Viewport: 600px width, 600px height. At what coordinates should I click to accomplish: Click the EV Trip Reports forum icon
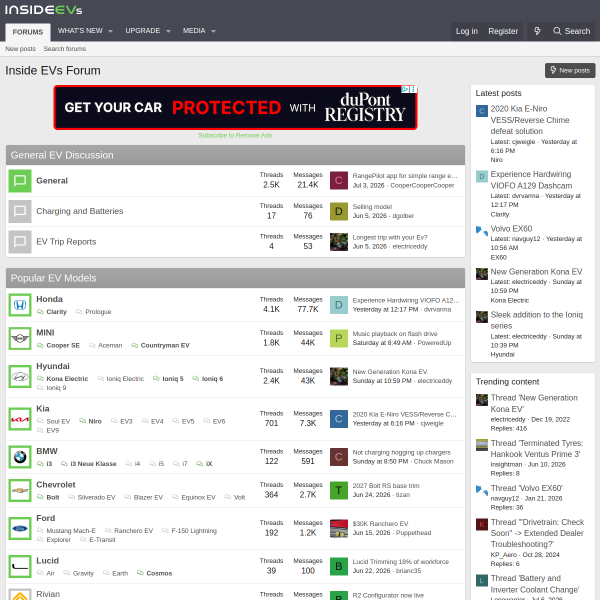pos(20,242)
